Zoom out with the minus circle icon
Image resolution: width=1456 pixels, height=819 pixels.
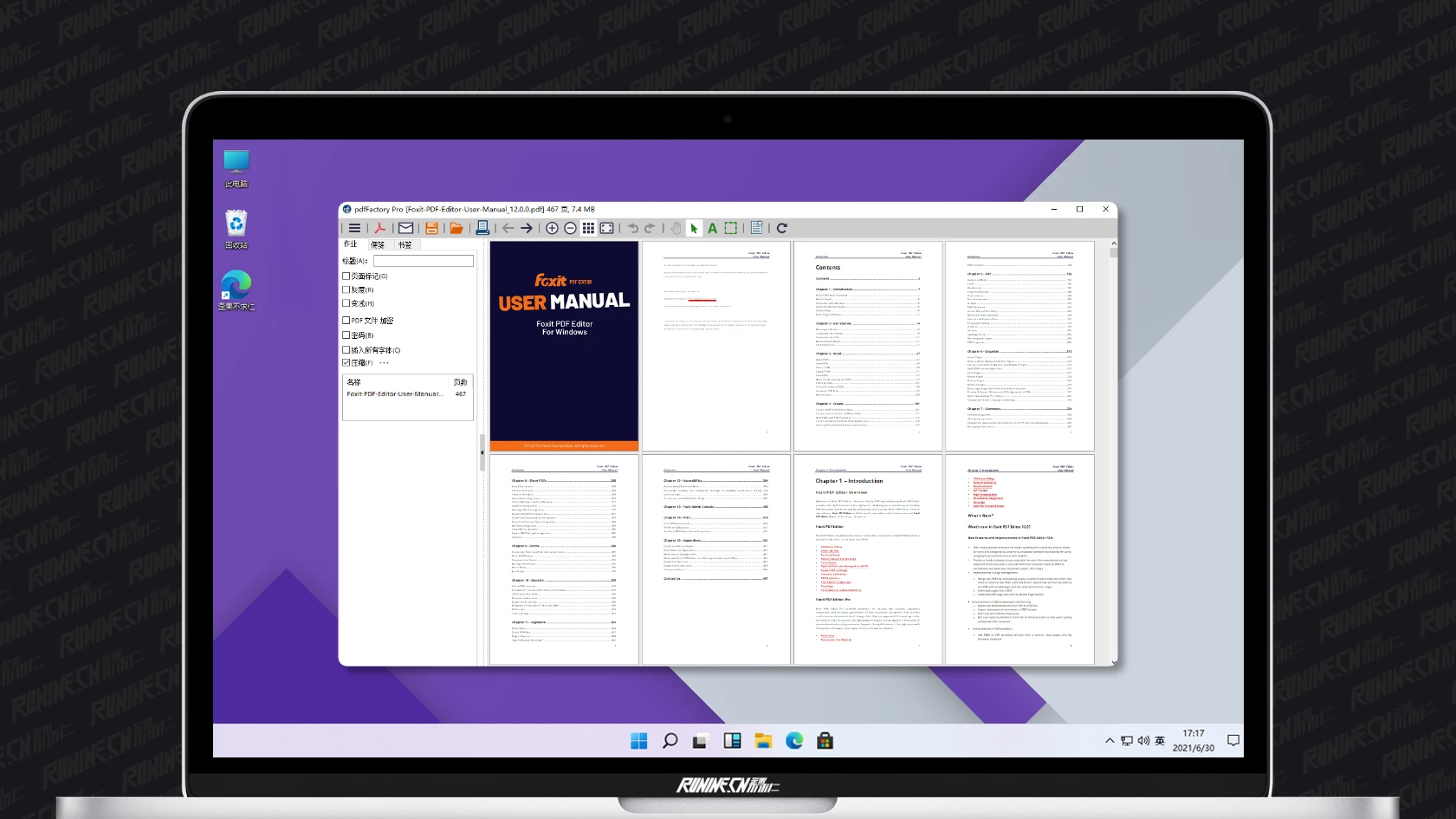[x=570, y=228]
